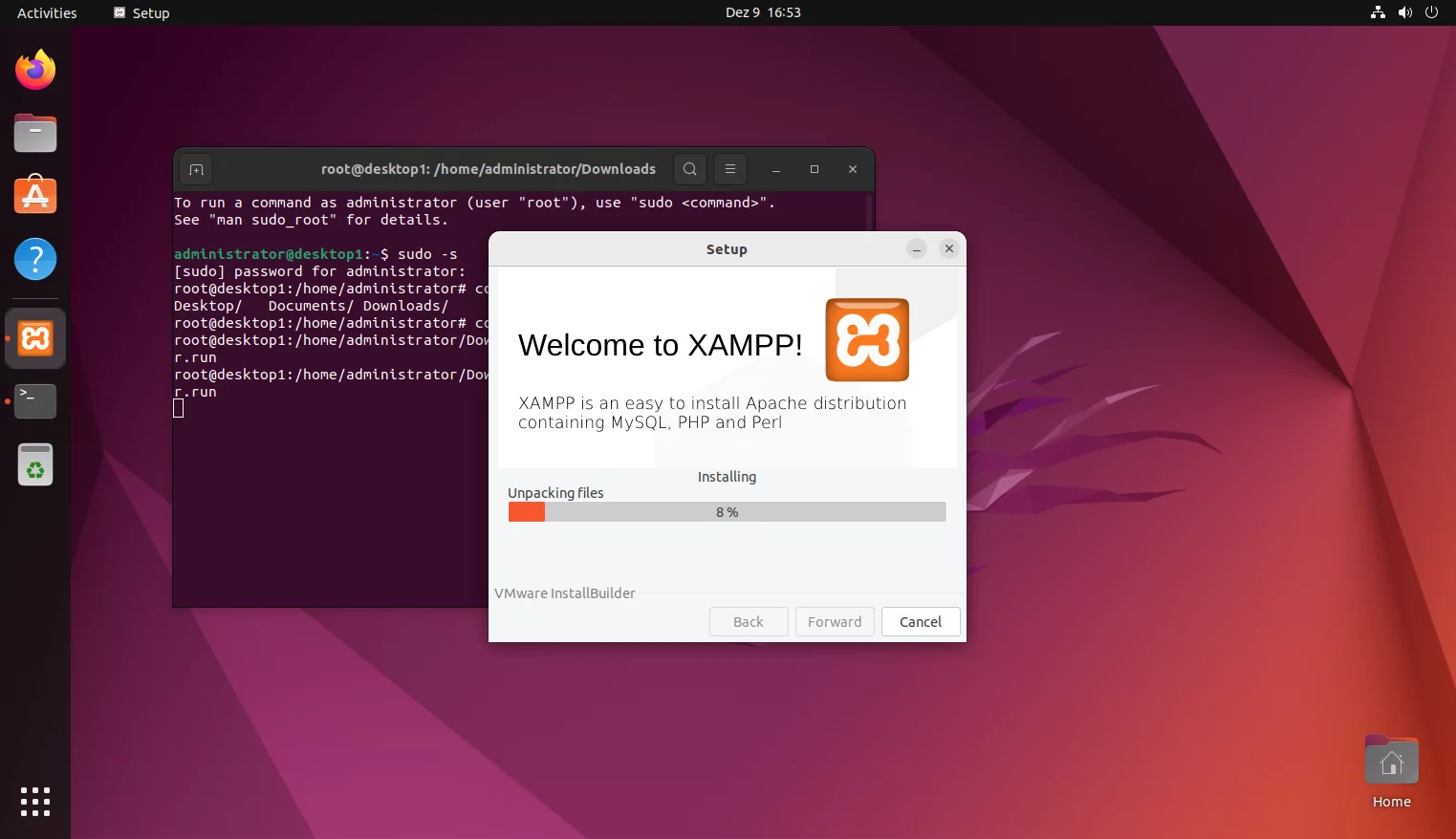Minimize the Terminal window
Image resolution: width=1456 pixels, height=839 pixels.
click(776, 169)
